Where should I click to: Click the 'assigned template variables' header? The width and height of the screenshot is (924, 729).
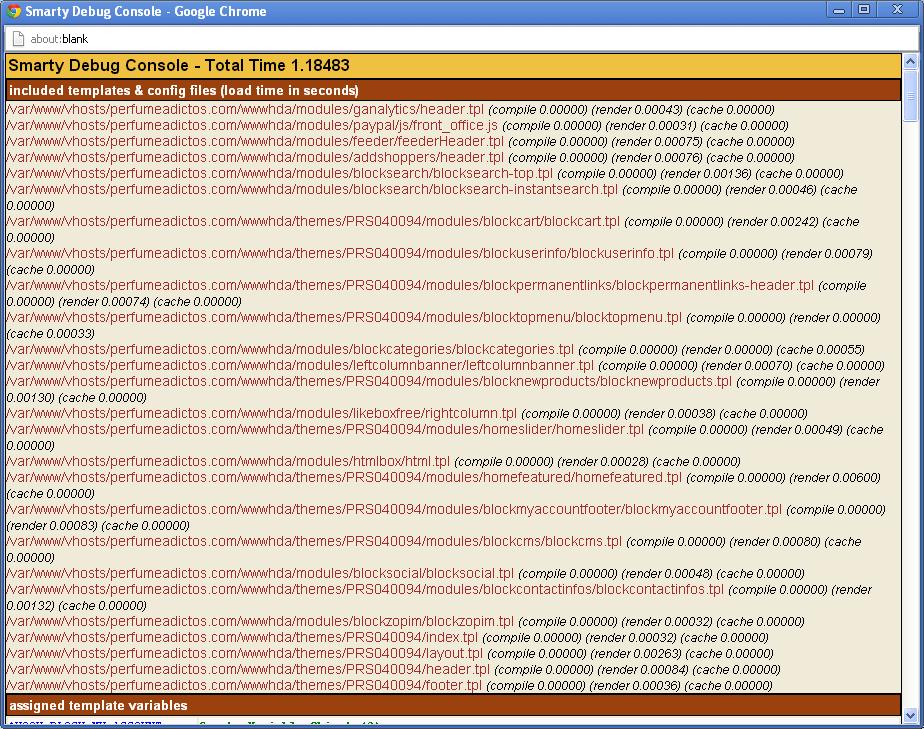pyautogui.click(x=98, y=705)
